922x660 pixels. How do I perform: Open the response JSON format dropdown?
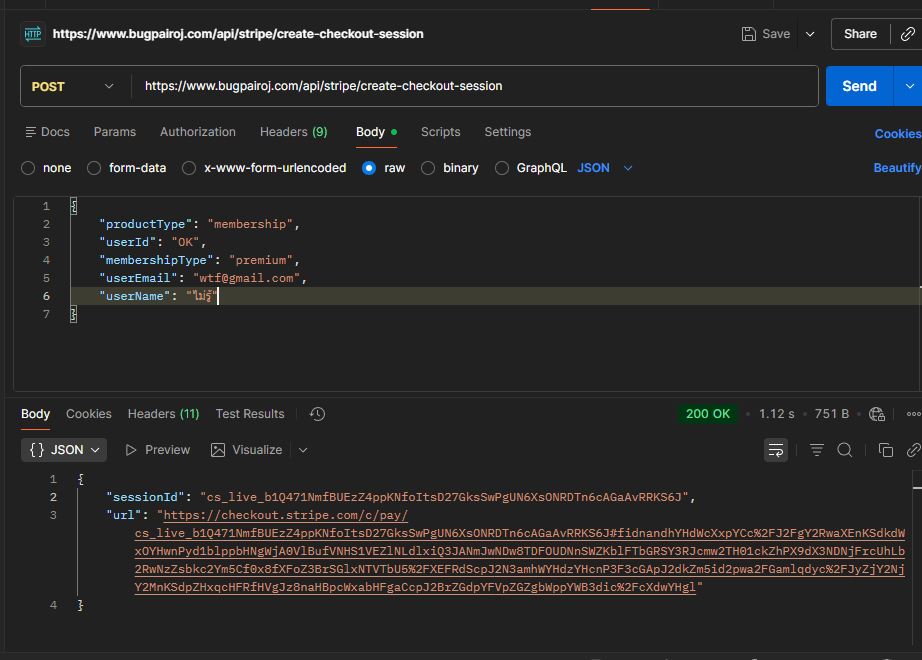pos(64,450)
